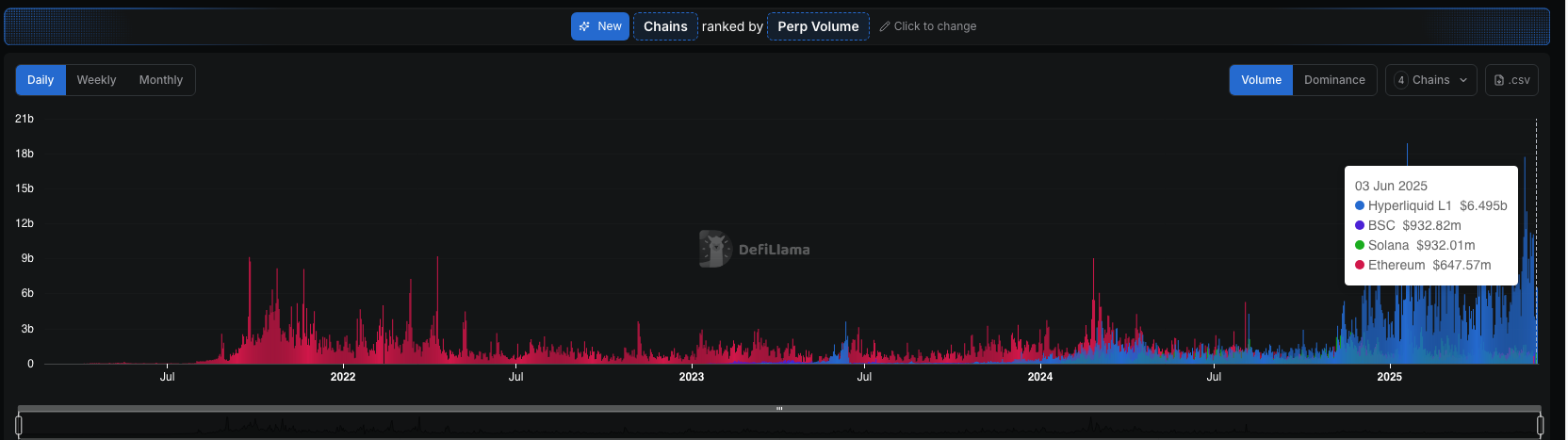Download data with the .csv button

tap(1511, 80)
